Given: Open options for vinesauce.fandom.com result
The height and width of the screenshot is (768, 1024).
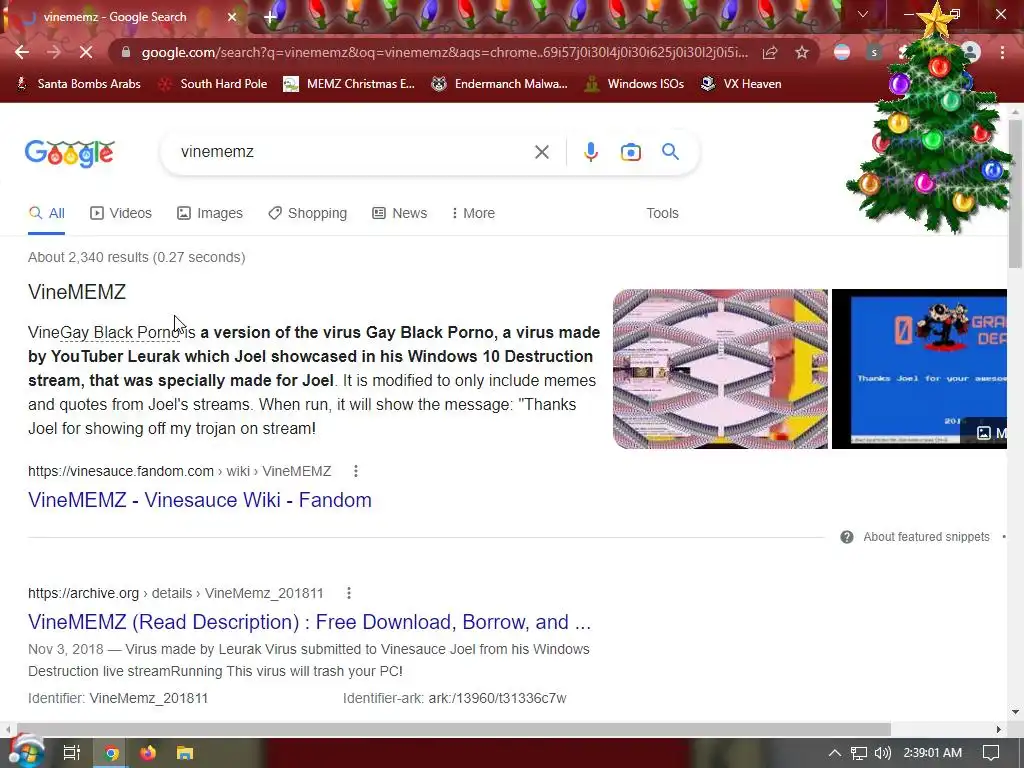Looking at the screenshot, I should click(355, 471).
